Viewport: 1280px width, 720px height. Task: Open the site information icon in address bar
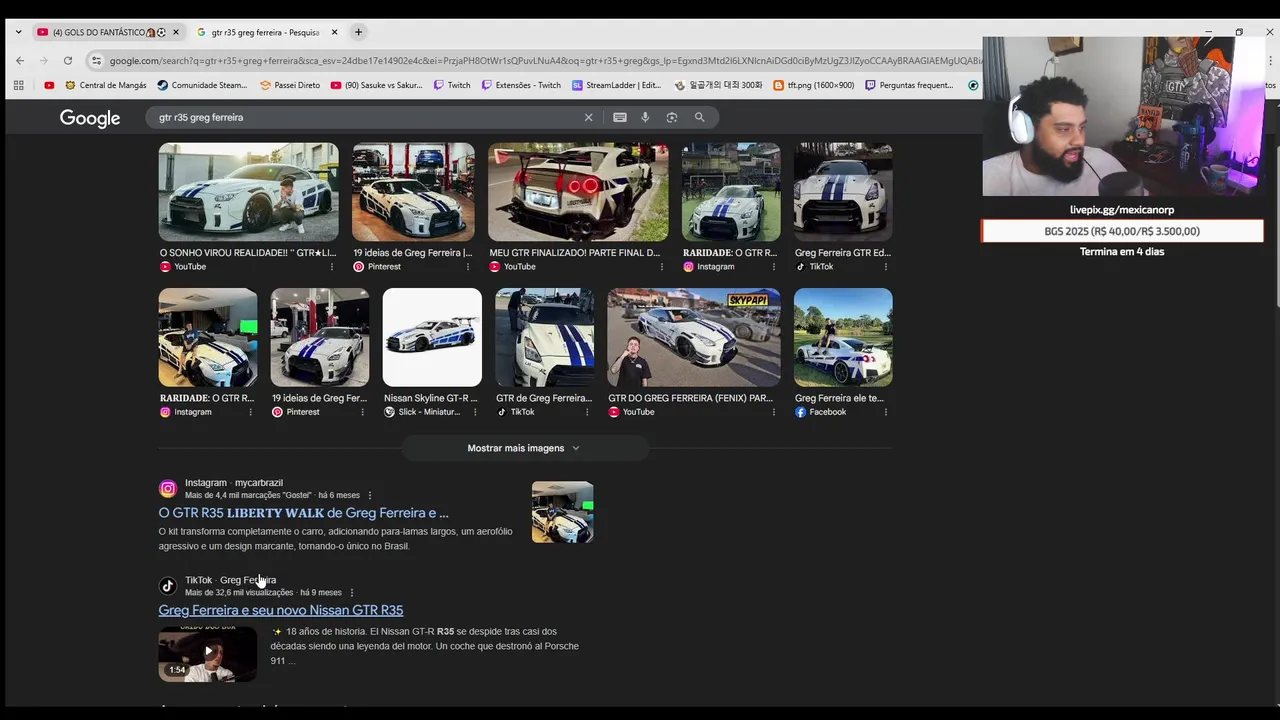(x=96, y=60)
